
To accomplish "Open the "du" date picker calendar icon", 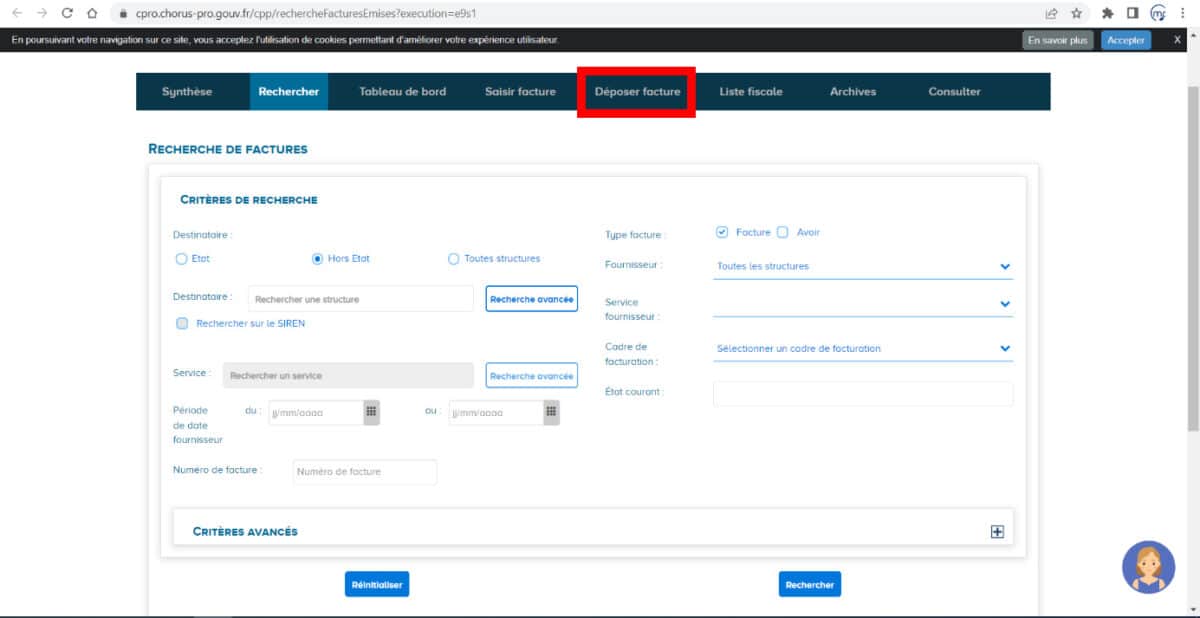I will (372, 411).
